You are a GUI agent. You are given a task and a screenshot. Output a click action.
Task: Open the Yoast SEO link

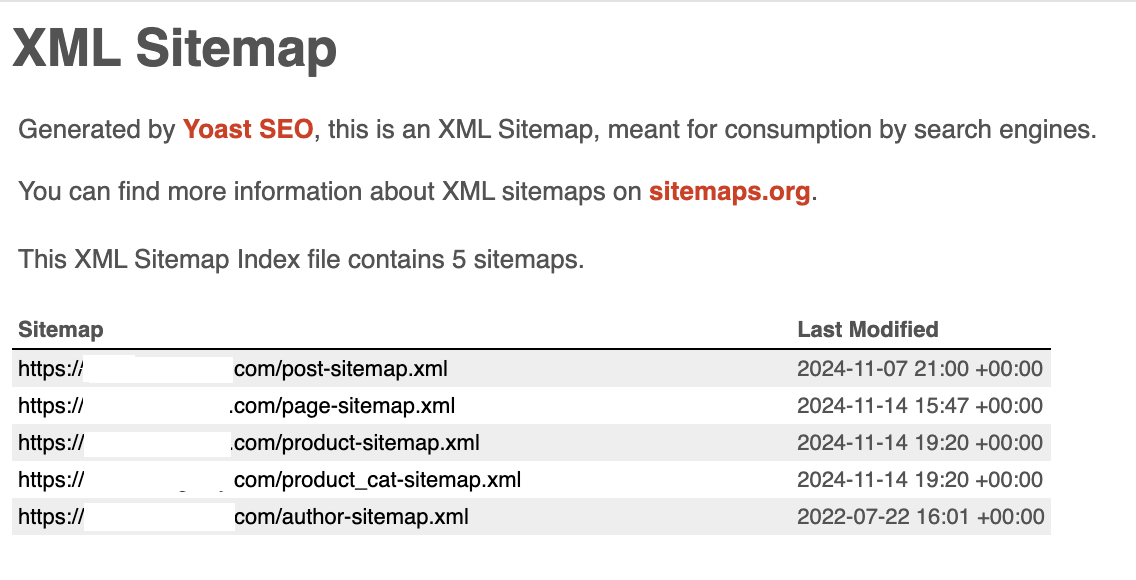point(248,130)
